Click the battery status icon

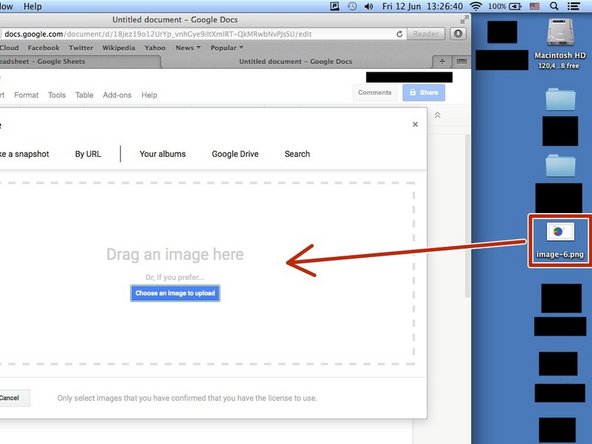(515, 6)
